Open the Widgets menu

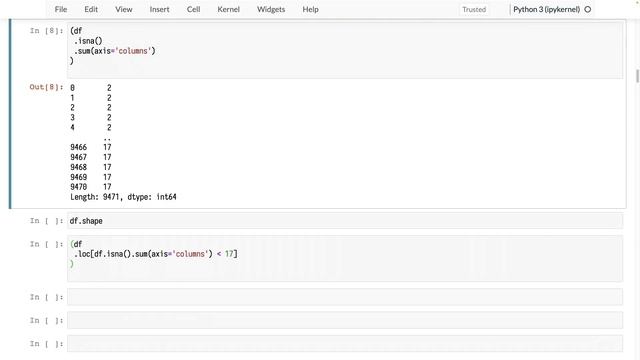(x=271, y=9)
